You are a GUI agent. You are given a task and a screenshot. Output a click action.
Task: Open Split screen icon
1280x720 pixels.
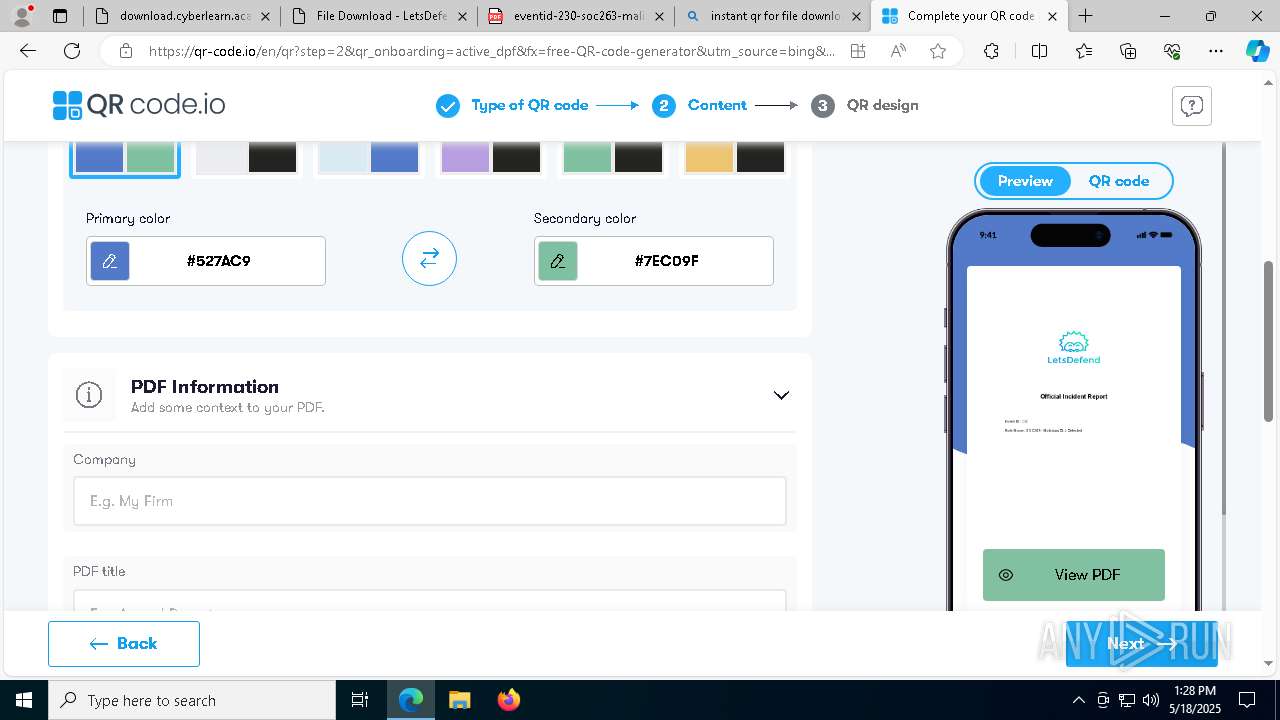click(1039, 51)
